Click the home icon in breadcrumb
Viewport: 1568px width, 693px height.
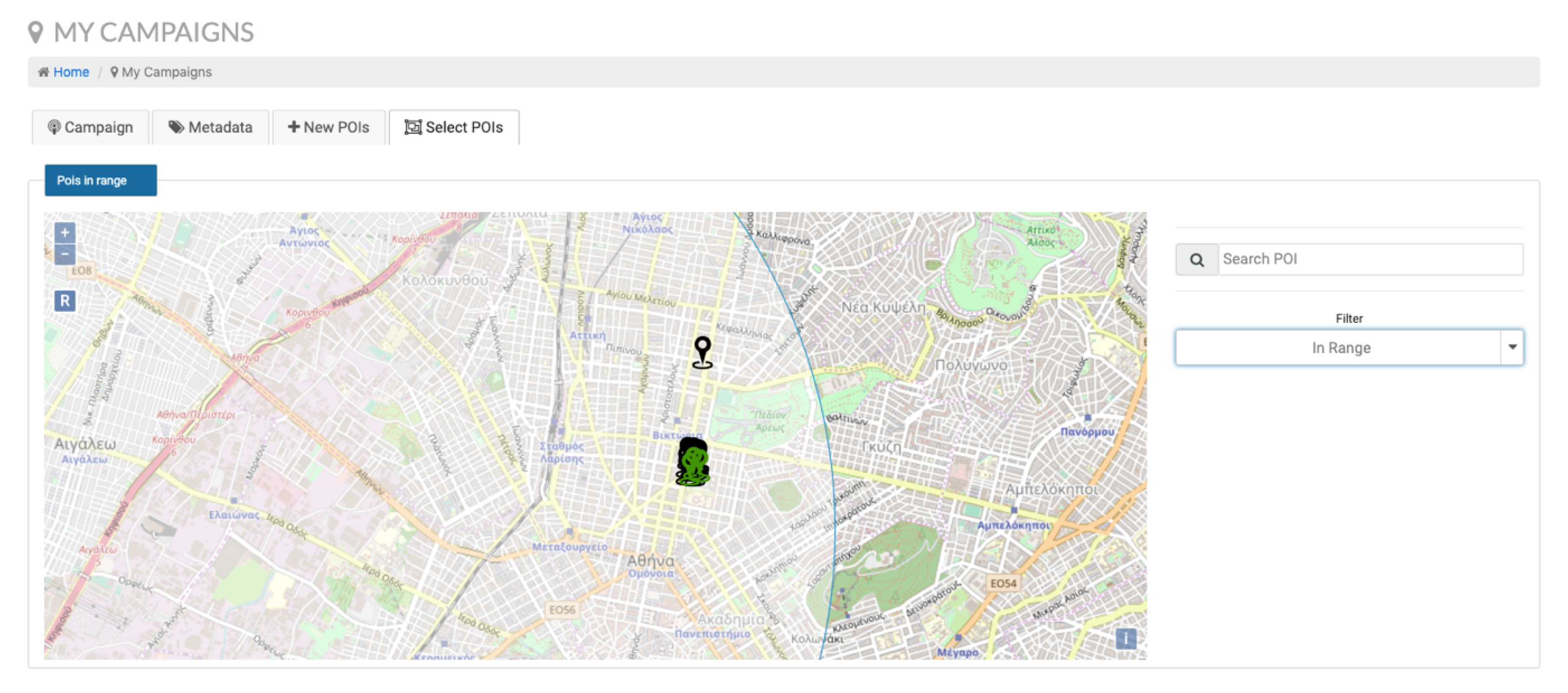[x=43, y=73]
